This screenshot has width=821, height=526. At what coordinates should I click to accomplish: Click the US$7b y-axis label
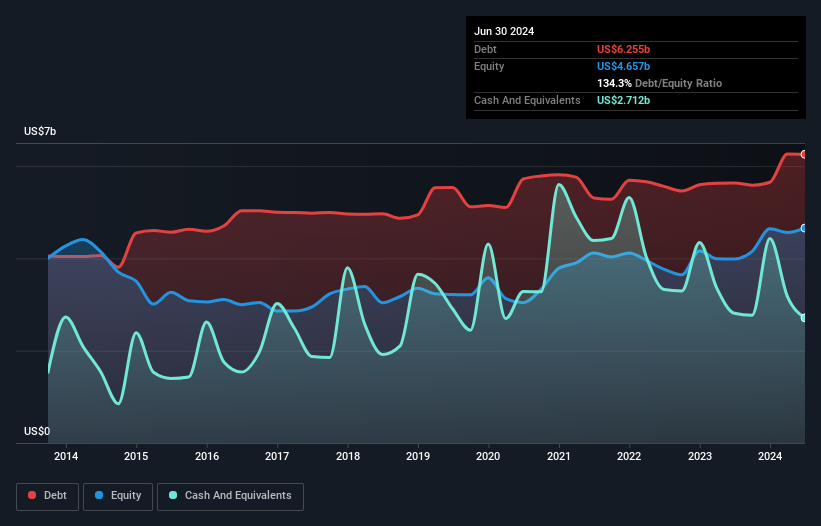[x=40, y=131]
